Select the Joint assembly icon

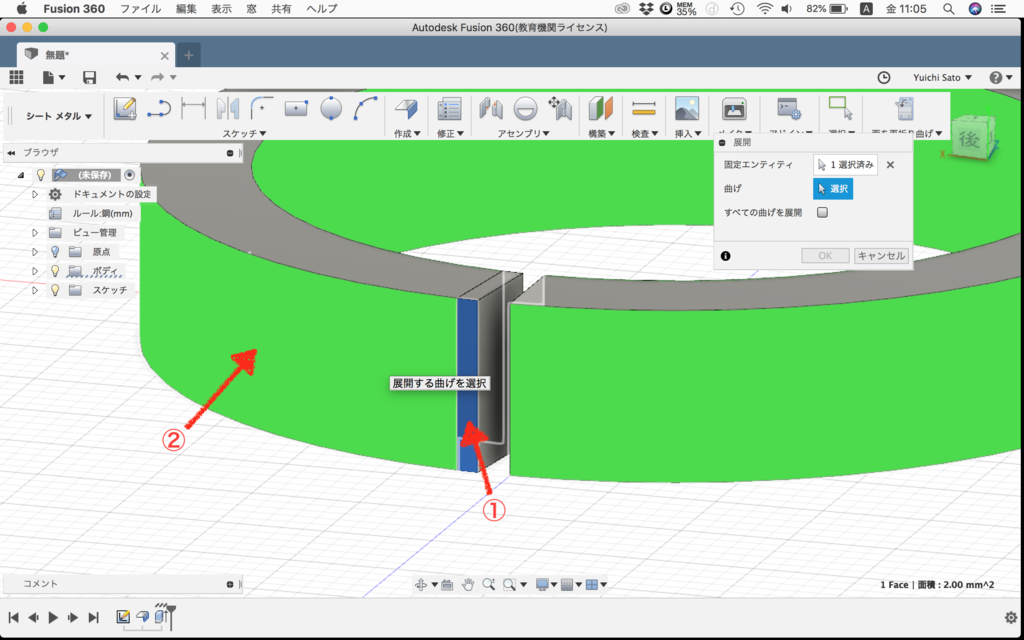(525, 108)
